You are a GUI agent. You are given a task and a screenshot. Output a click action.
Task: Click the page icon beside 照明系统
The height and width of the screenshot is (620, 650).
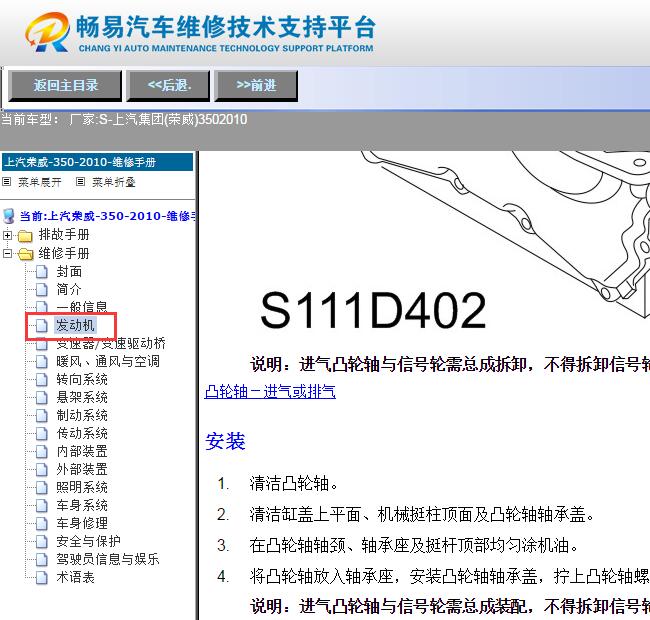(x=41, y=488)
